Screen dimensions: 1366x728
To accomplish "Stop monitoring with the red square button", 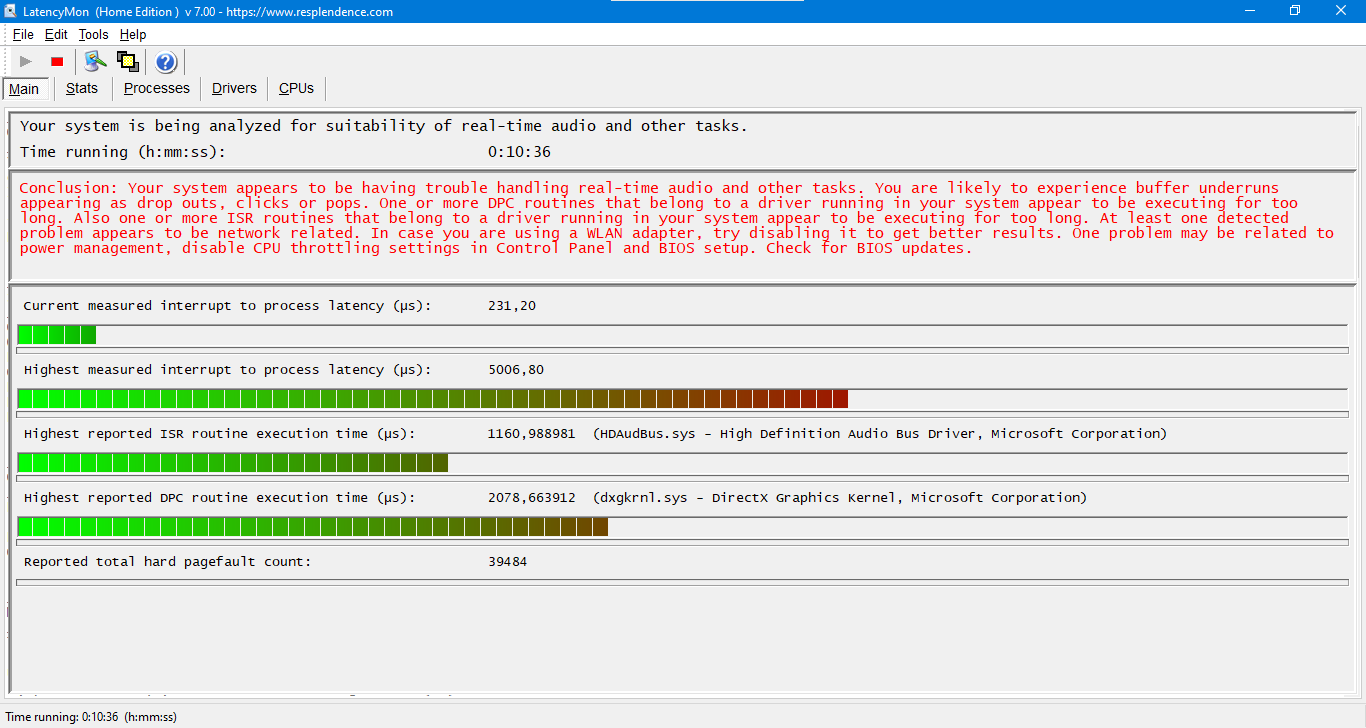I will [x=57, y=62].
